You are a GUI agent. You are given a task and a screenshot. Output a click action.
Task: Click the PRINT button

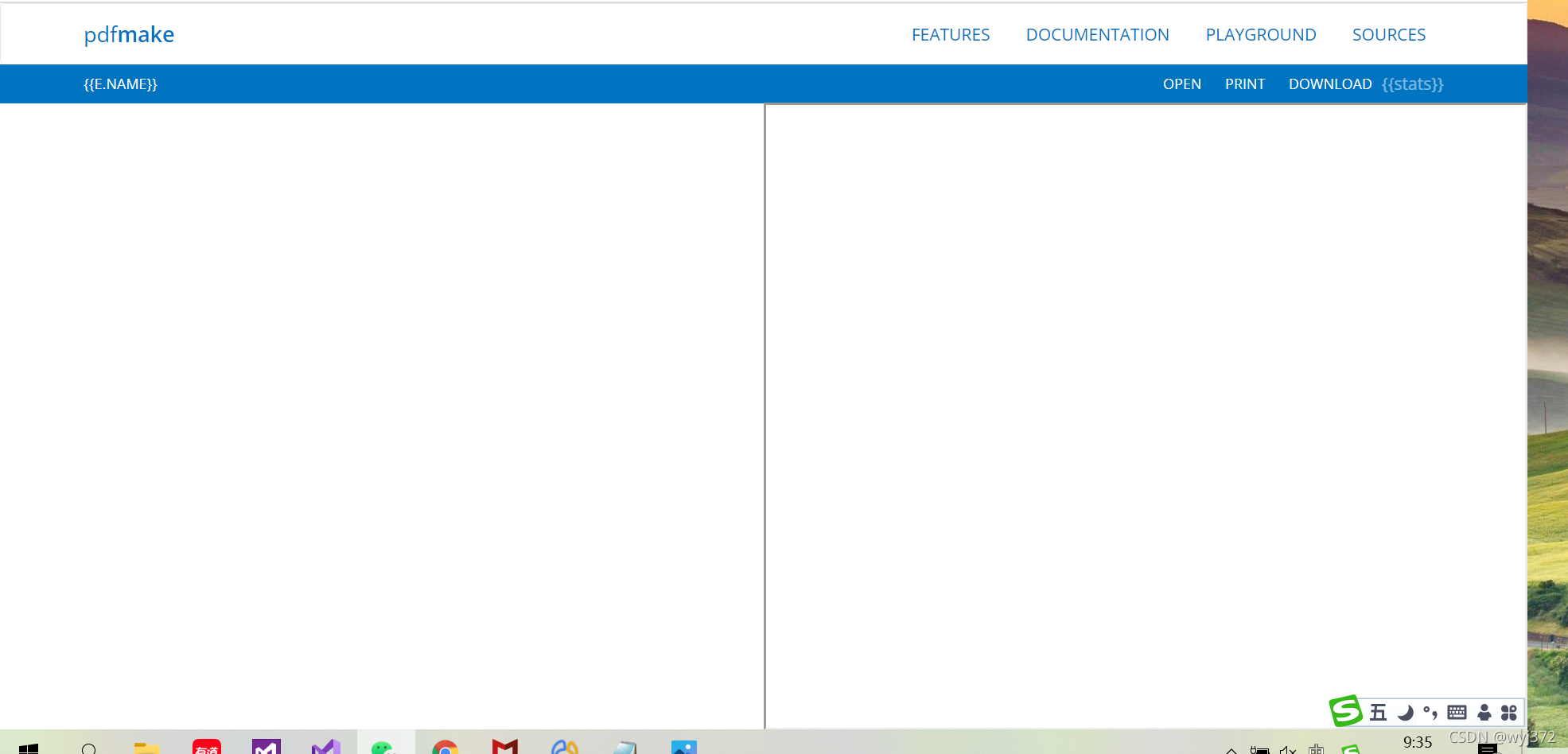click(1245, 84)
